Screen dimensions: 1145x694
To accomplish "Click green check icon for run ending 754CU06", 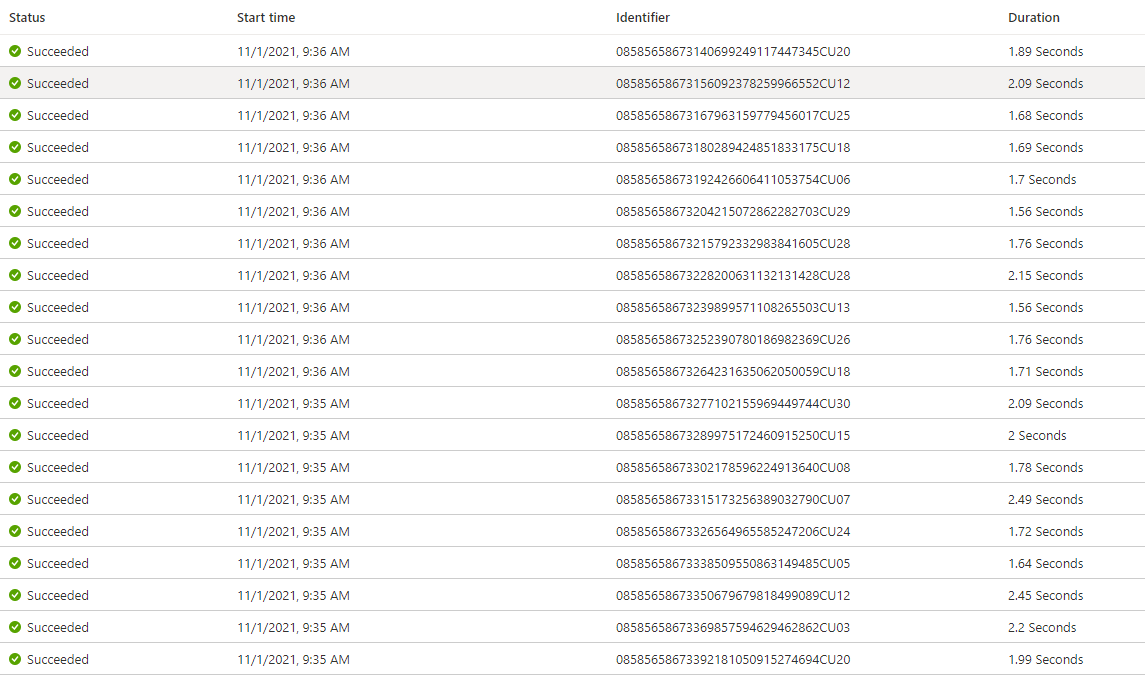I will point(15,180).
